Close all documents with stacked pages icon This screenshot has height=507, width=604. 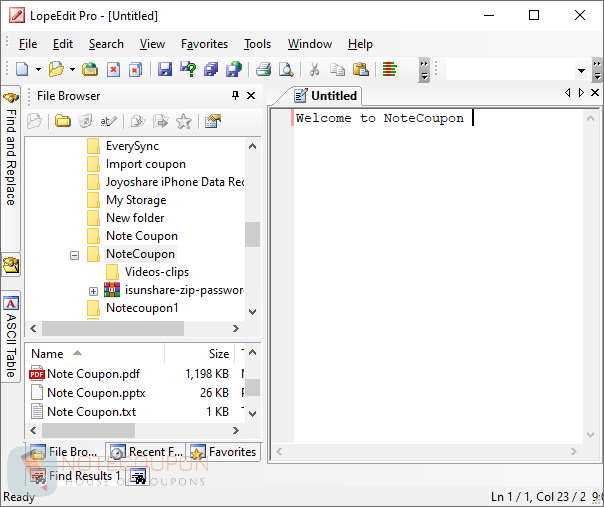click(x=135, y=69)
